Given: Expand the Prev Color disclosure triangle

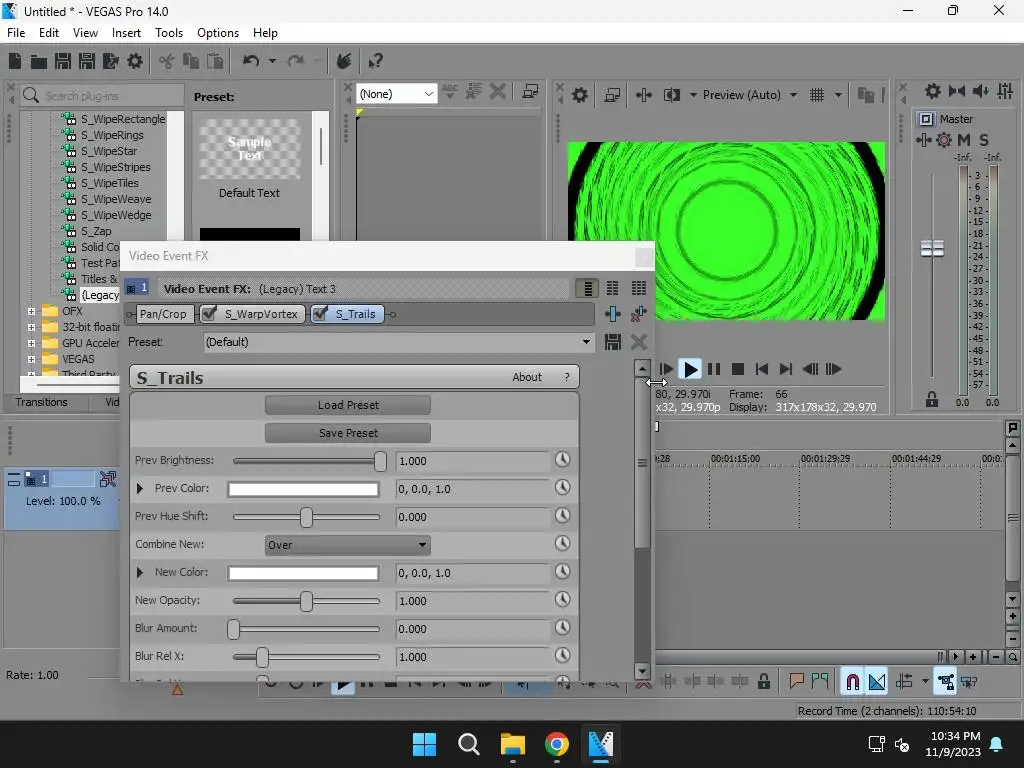Looking at the screenshot, I should 140,488.
